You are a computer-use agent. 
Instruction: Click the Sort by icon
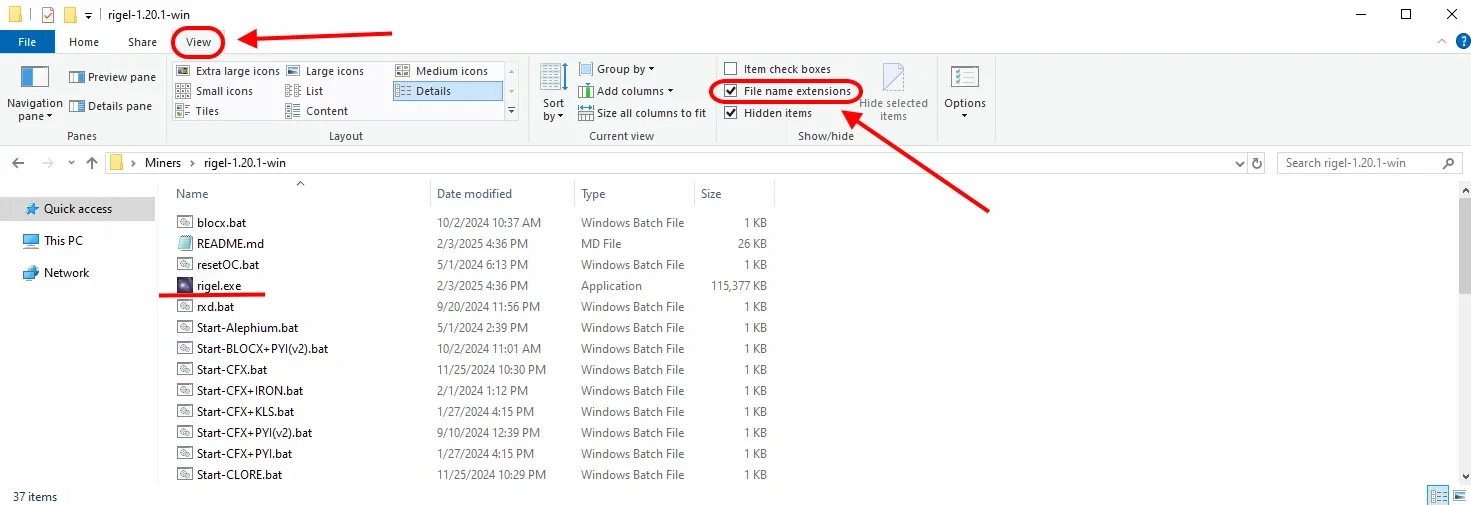(x=553, y=78)
